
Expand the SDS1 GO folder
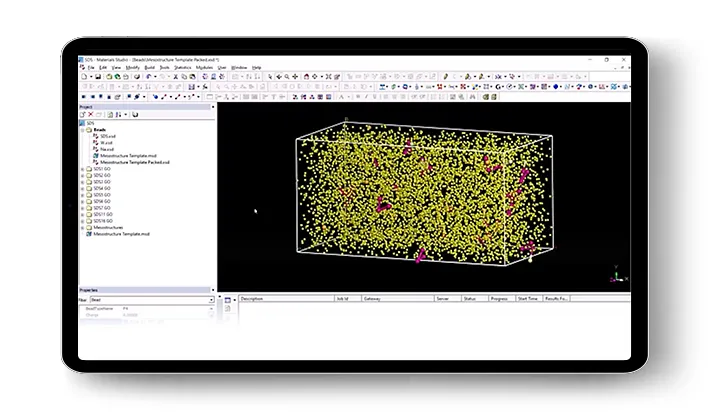(x=83, y=169)
